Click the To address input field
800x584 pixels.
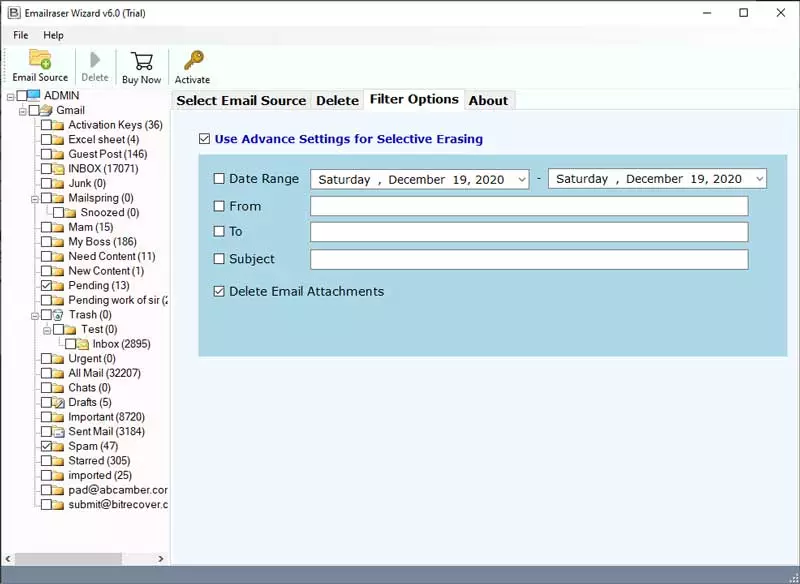529,232
